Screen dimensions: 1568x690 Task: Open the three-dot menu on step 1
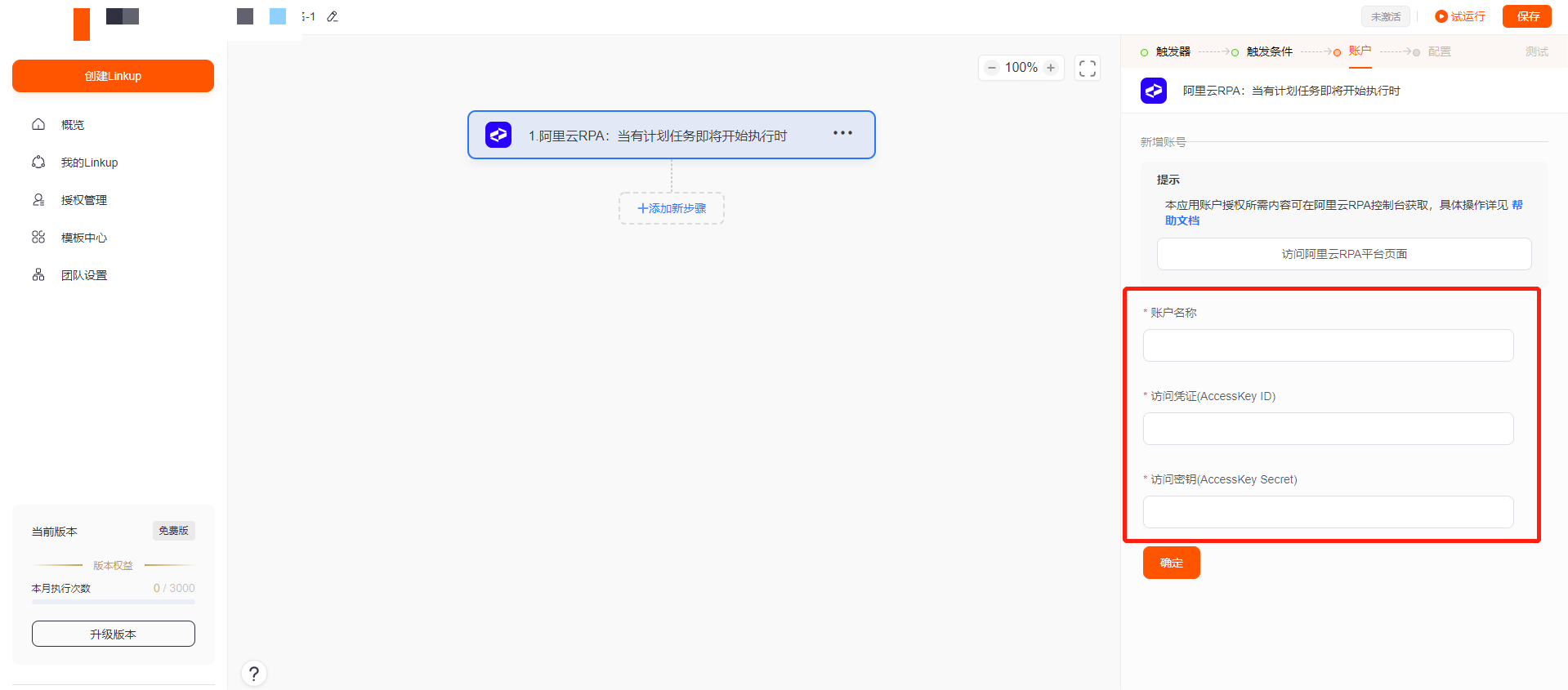842,133
